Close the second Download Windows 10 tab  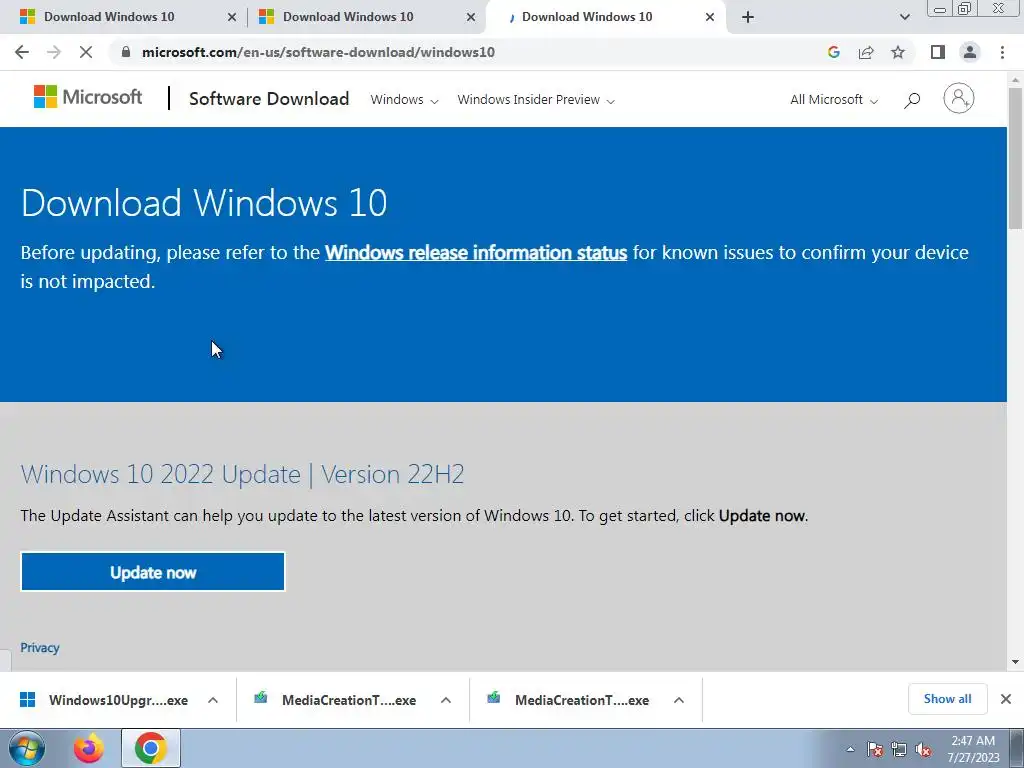471,18
